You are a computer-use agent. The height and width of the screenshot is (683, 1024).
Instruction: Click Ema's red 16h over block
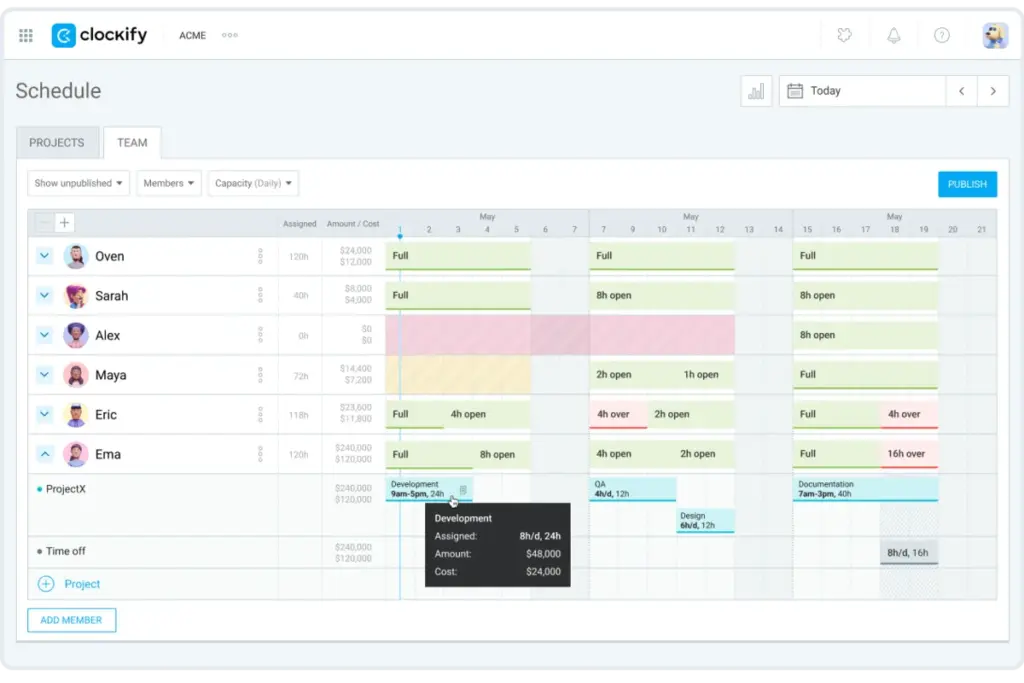909,454
